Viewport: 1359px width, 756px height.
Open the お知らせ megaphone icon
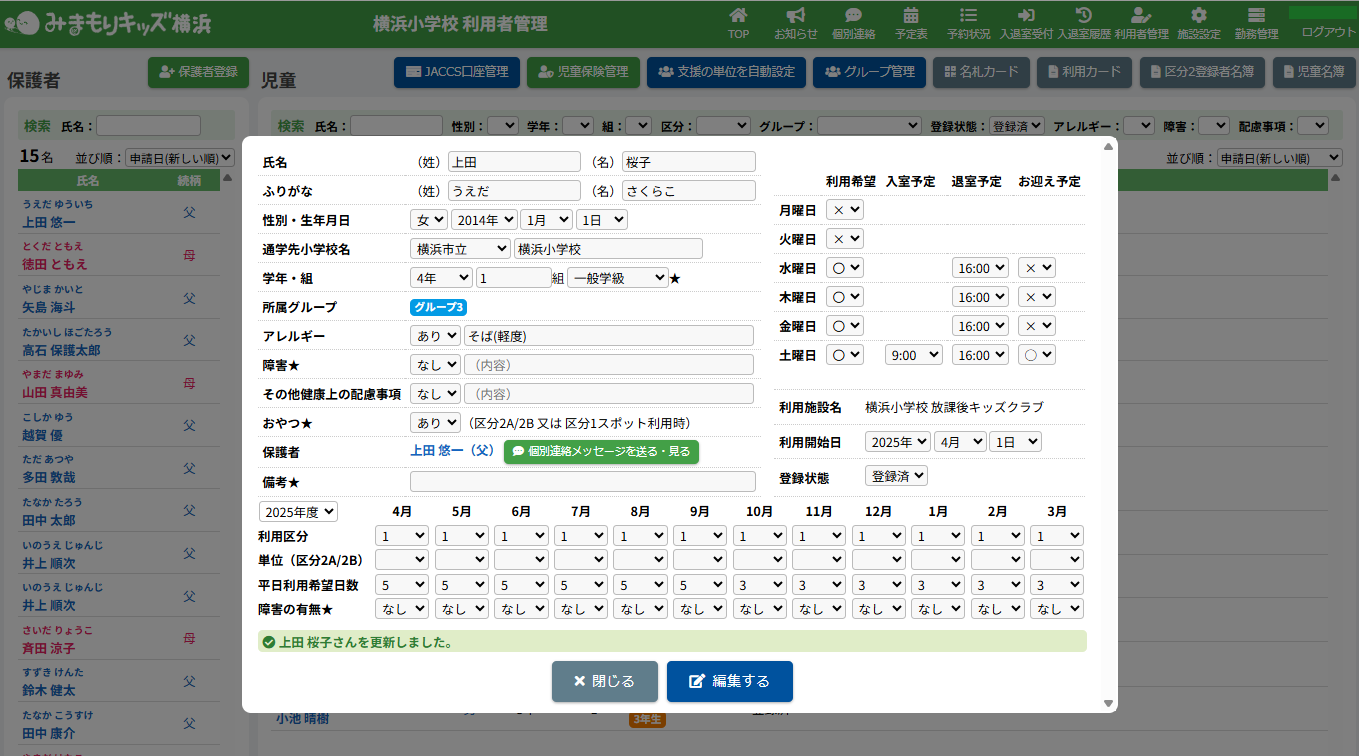coord(796,16)
